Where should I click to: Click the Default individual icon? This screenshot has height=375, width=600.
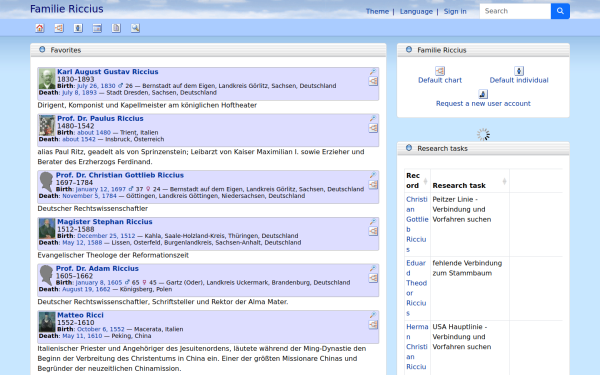519,71
